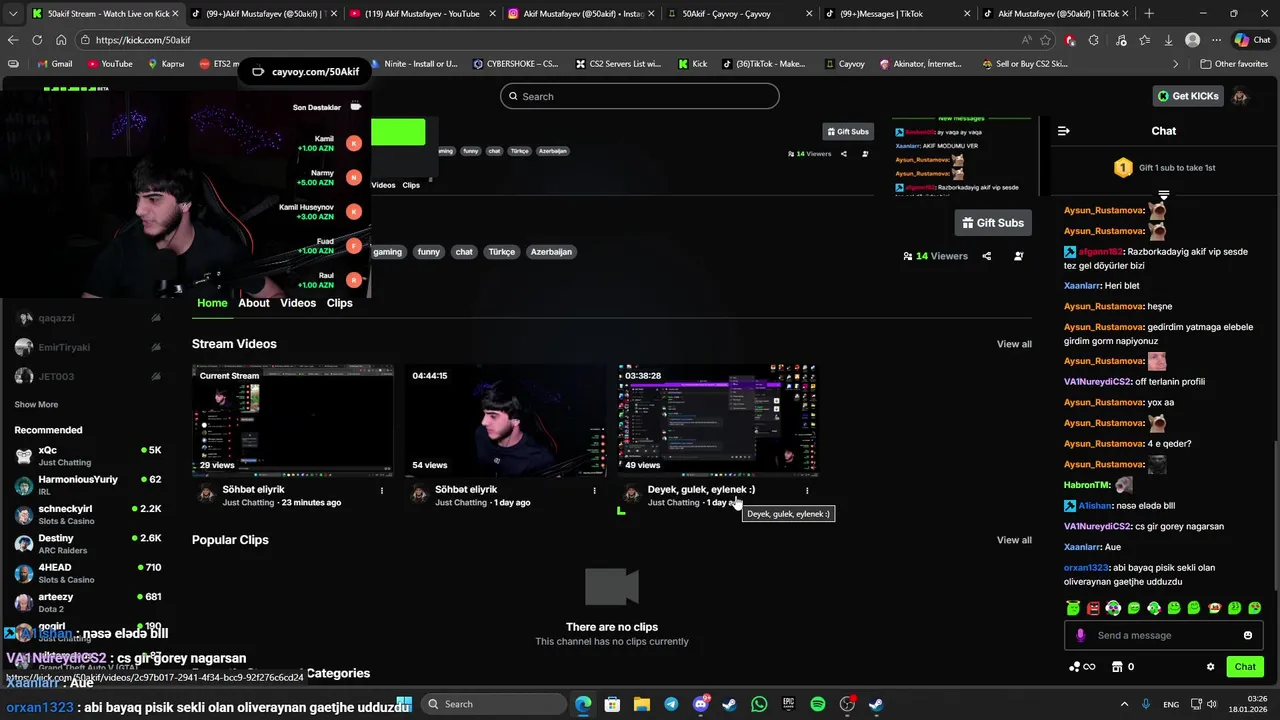Open the Gmail bookmark
Image resolution: width=1280 pixels, height=720 pixels.
[54, 64]
